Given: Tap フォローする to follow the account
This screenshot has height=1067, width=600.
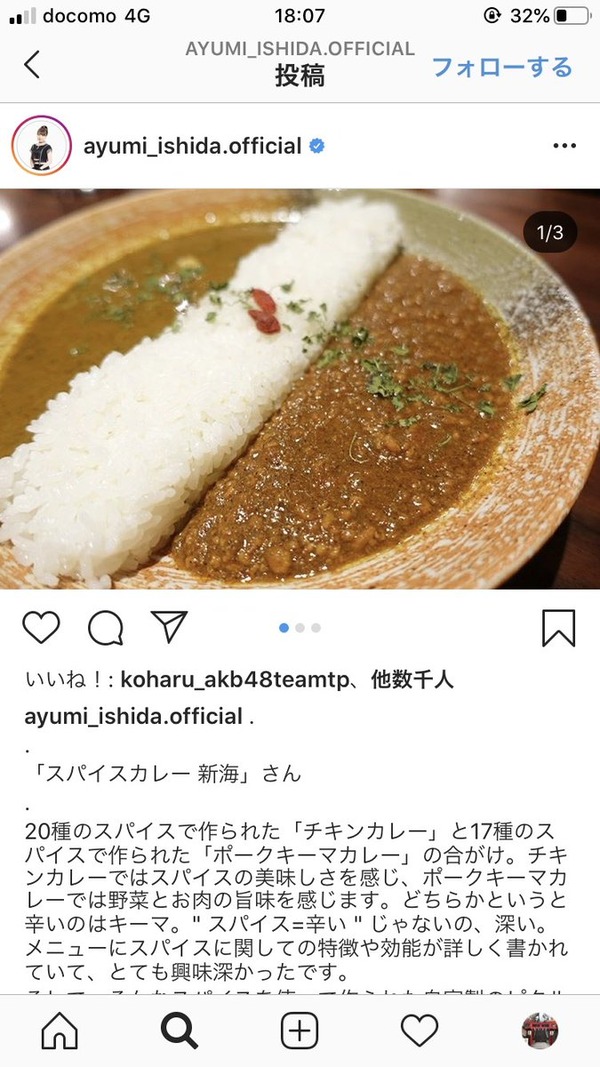Looking at the screenshot, I should (x=502, y=67).
